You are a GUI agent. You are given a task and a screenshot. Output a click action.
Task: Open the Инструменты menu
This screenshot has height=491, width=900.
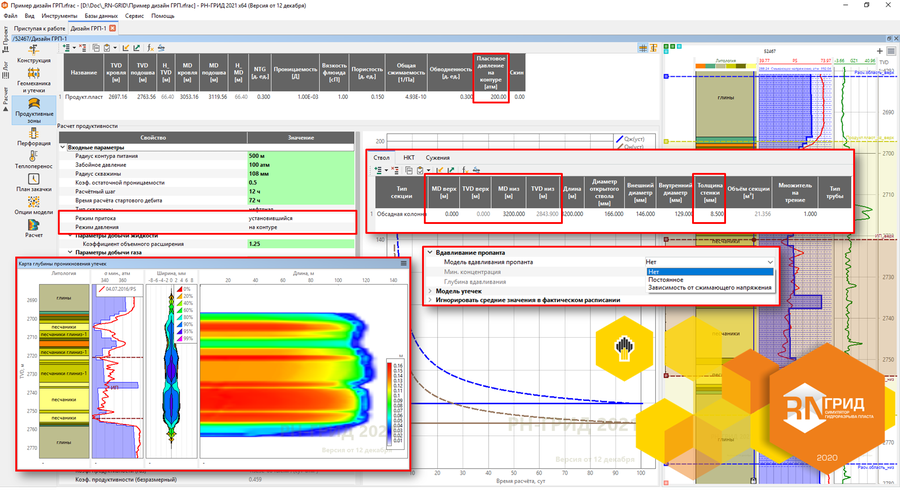pos(60,17)
